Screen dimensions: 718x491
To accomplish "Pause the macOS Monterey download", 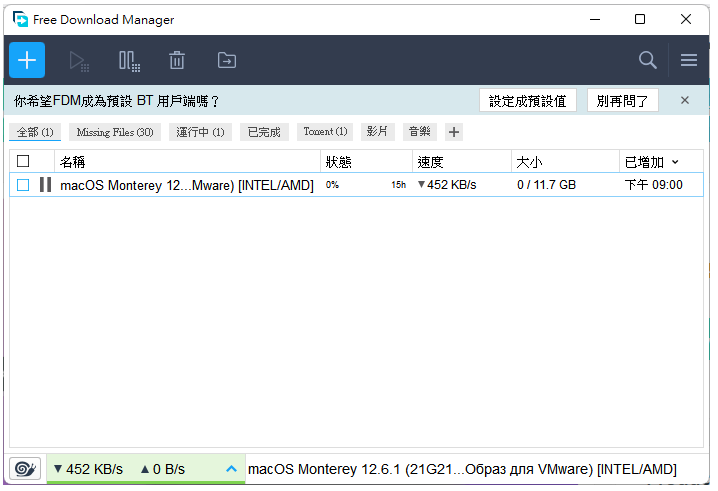I will coord(45,185).
